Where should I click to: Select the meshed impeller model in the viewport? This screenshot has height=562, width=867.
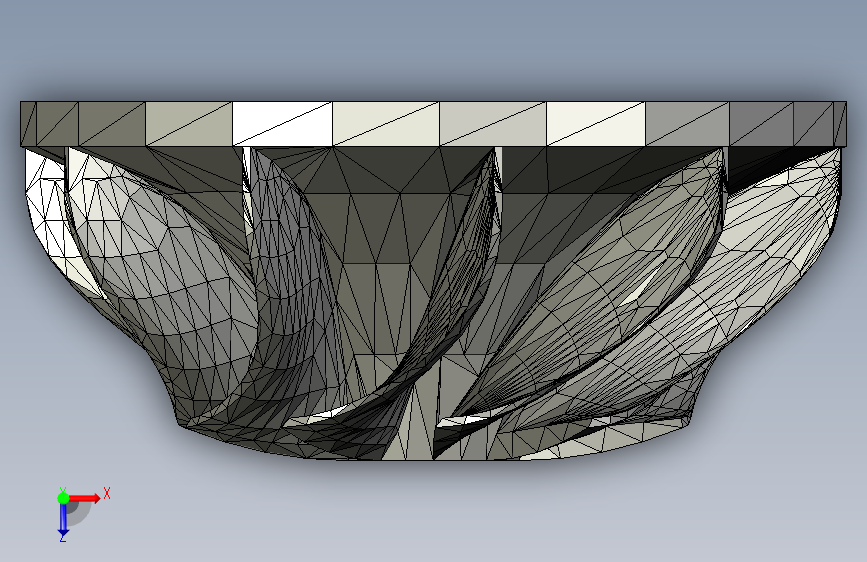(433, 280)
